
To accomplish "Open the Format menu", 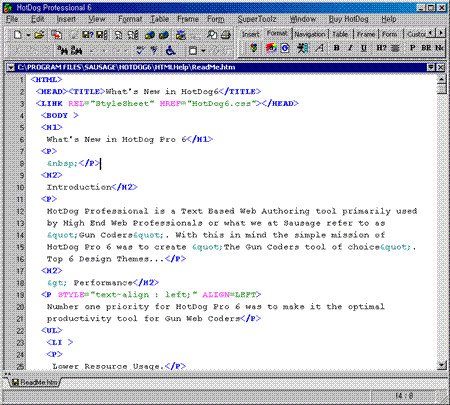I will pos(130,19).
